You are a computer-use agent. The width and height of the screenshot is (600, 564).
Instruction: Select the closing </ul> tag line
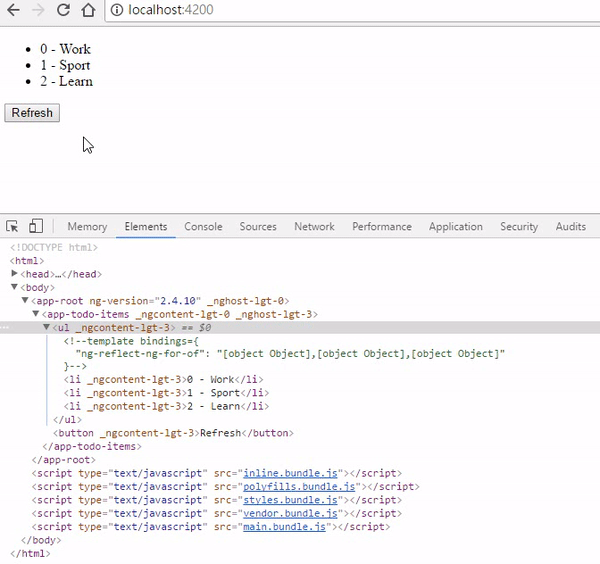67,420
